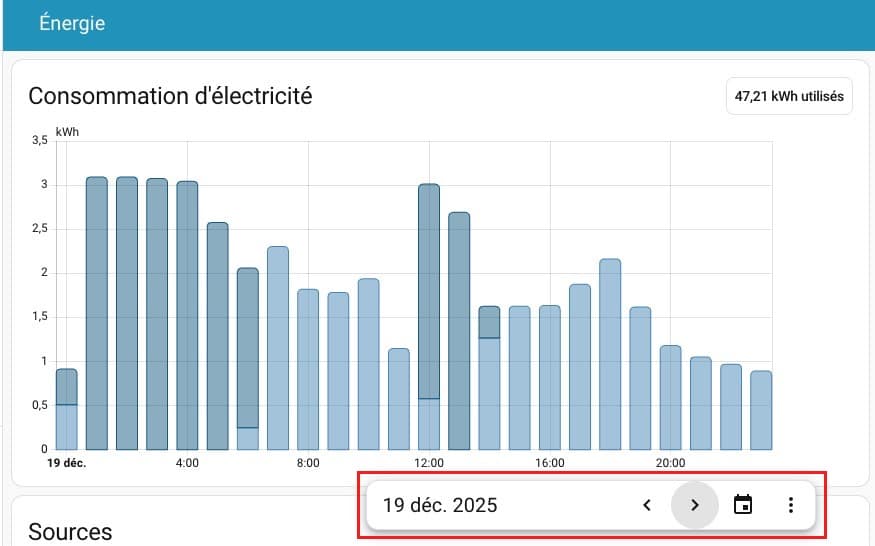Select the Énergie header title
The height and width of the screenshot is (546, 875).
[x=72, y=23]
